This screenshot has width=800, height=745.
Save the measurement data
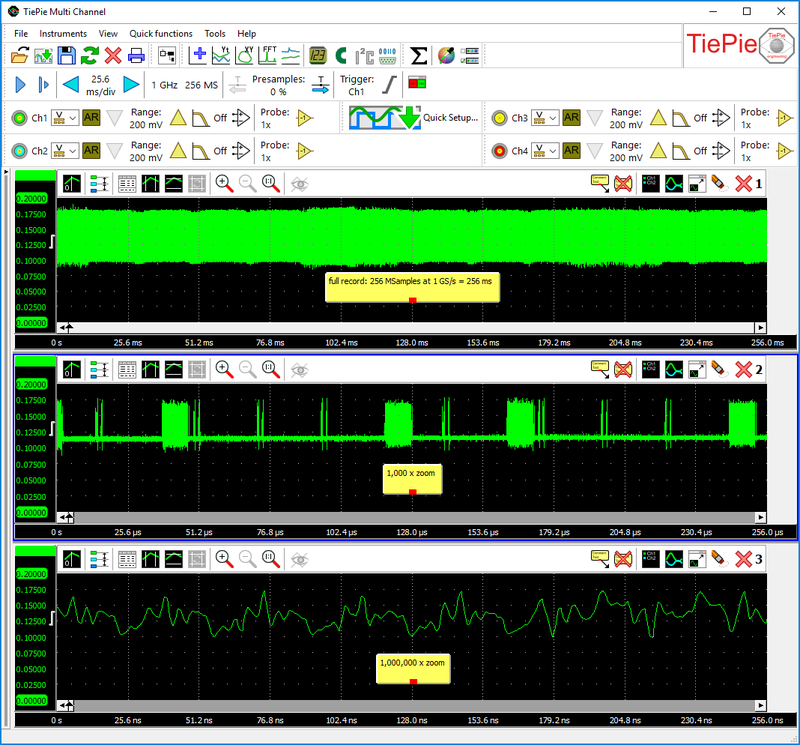pos(66,56)
